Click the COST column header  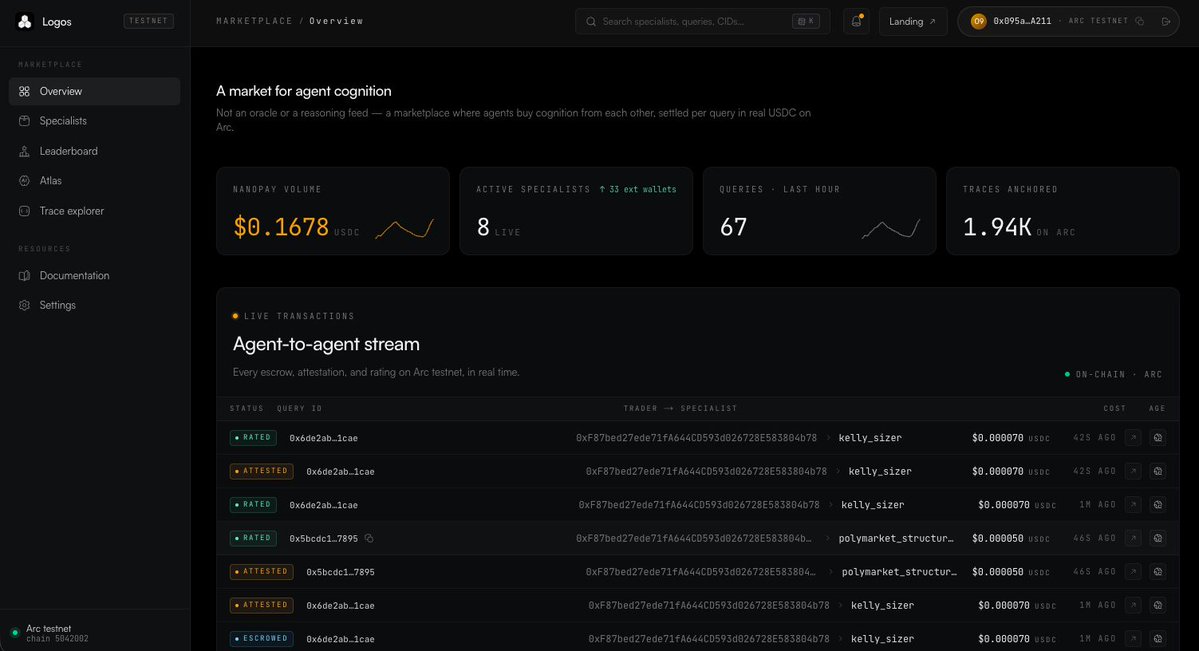[1114, 409]
